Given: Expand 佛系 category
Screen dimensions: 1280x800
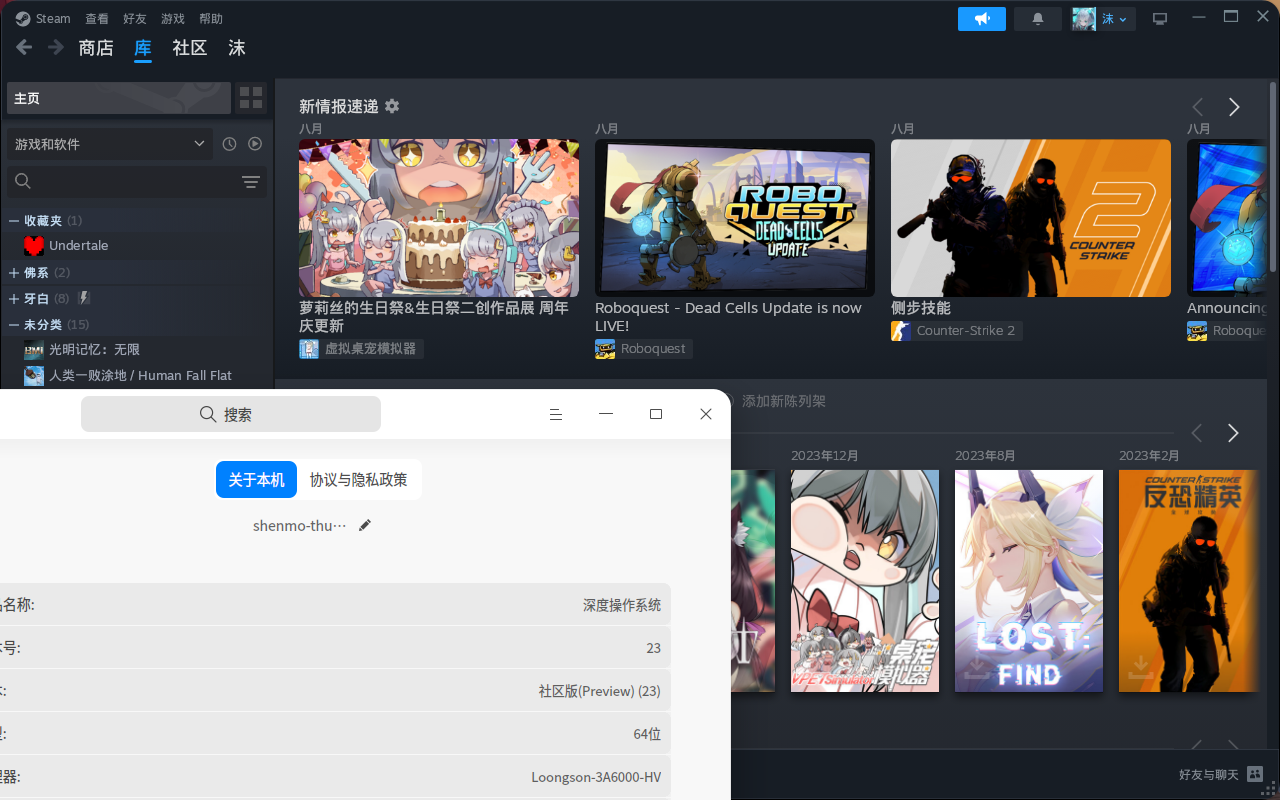Looking at the screenshot, I should (x=14, y=273).
